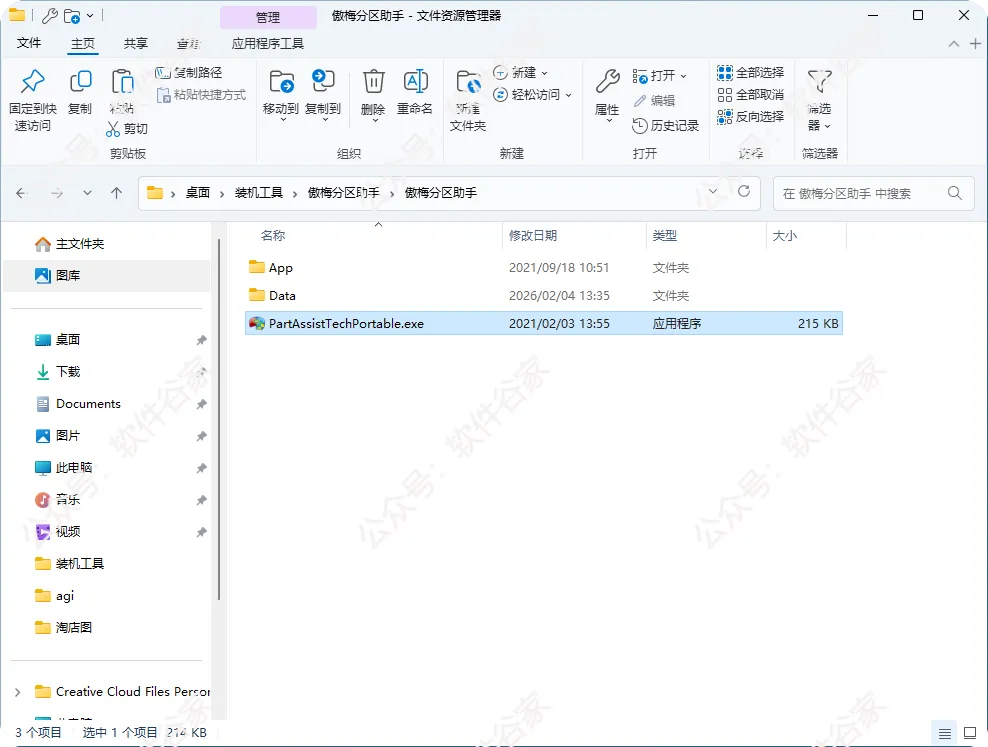Click the Manage contextual tab
Screen dimensions: 988x747
268,17
